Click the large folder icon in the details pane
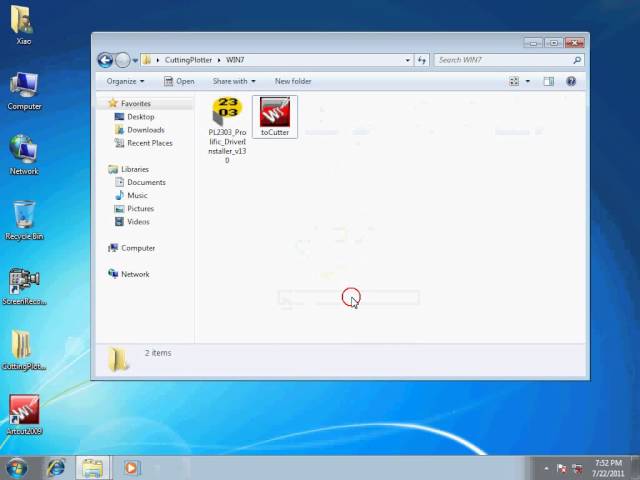This screenshot has height=480, width=640. [118, 360]
